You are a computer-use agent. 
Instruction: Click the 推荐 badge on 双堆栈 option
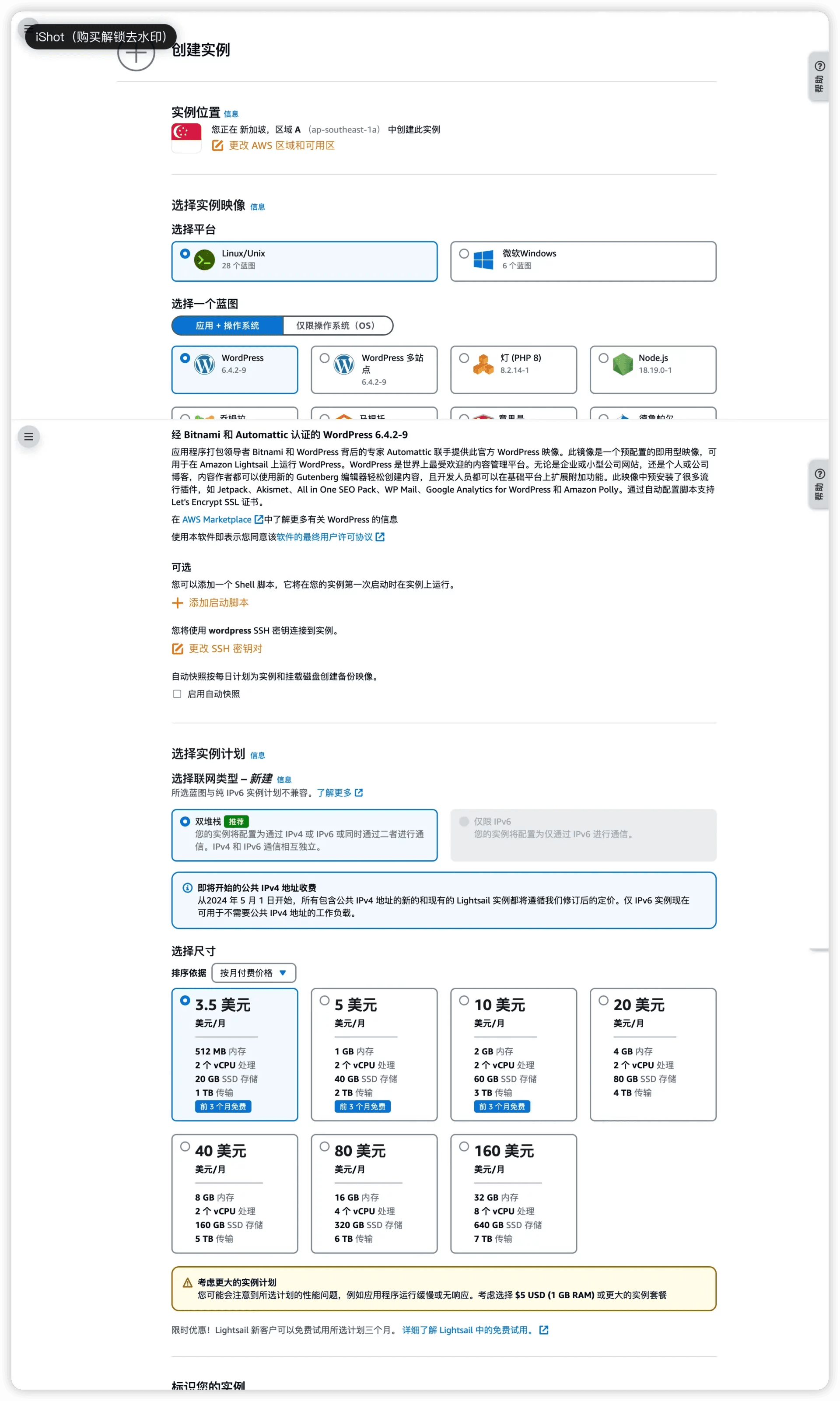(237, 821)
